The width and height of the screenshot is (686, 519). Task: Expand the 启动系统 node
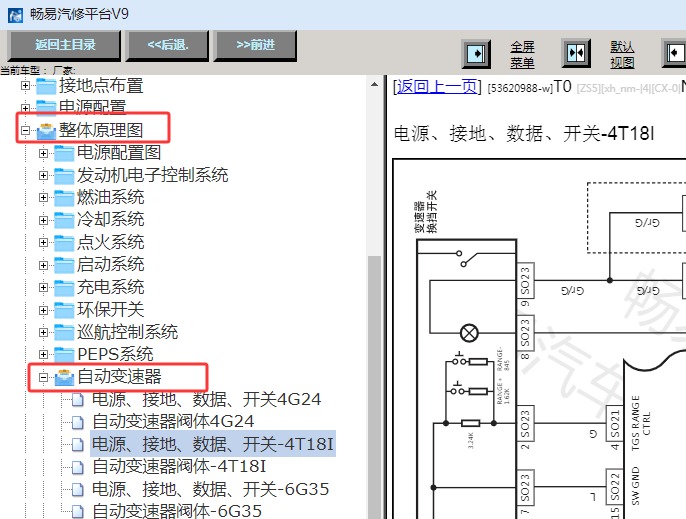pyautogui.click(x=43, y=265)
